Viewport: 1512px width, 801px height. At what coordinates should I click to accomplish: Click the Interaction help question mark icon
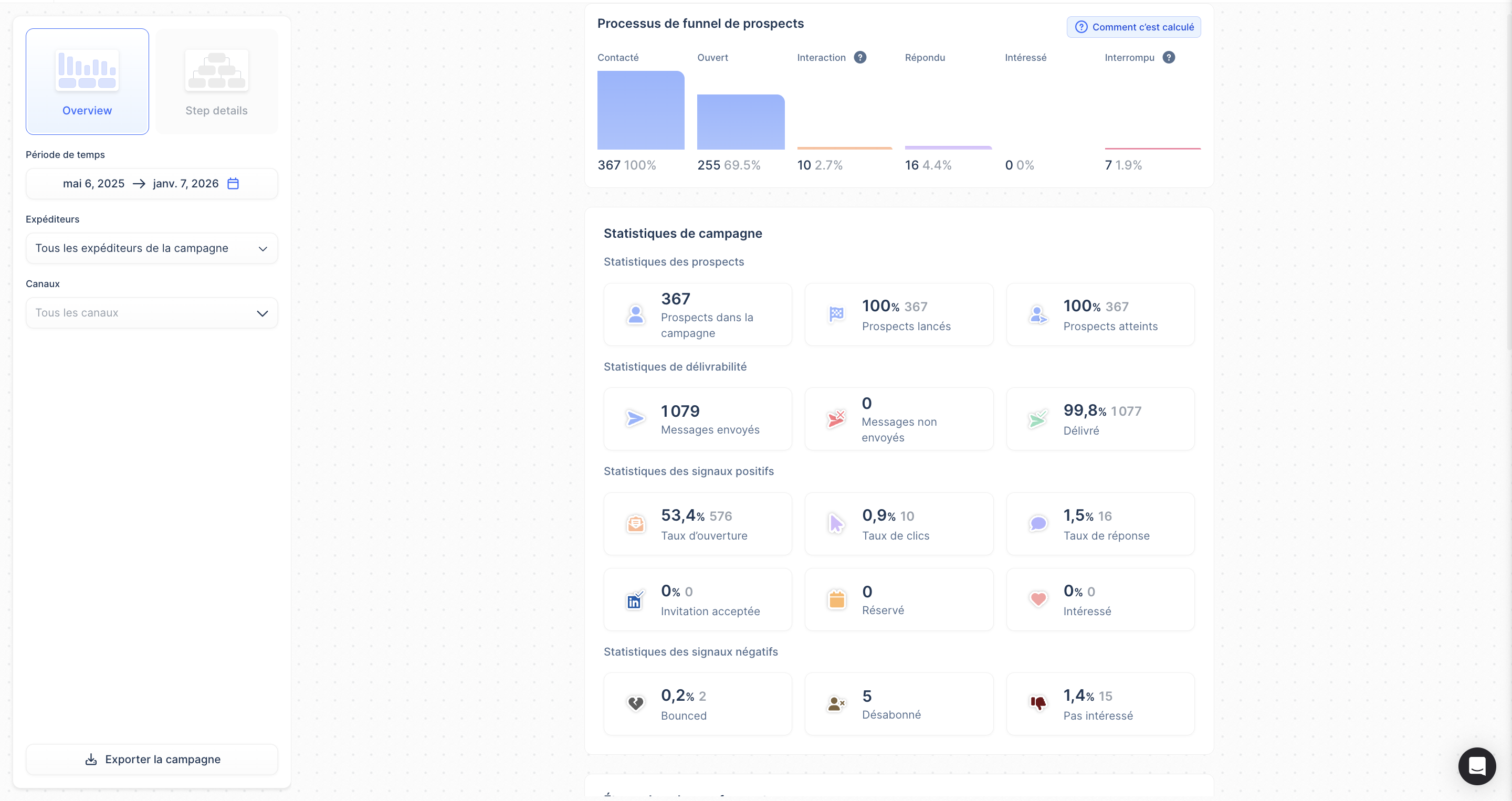[860, 58]
